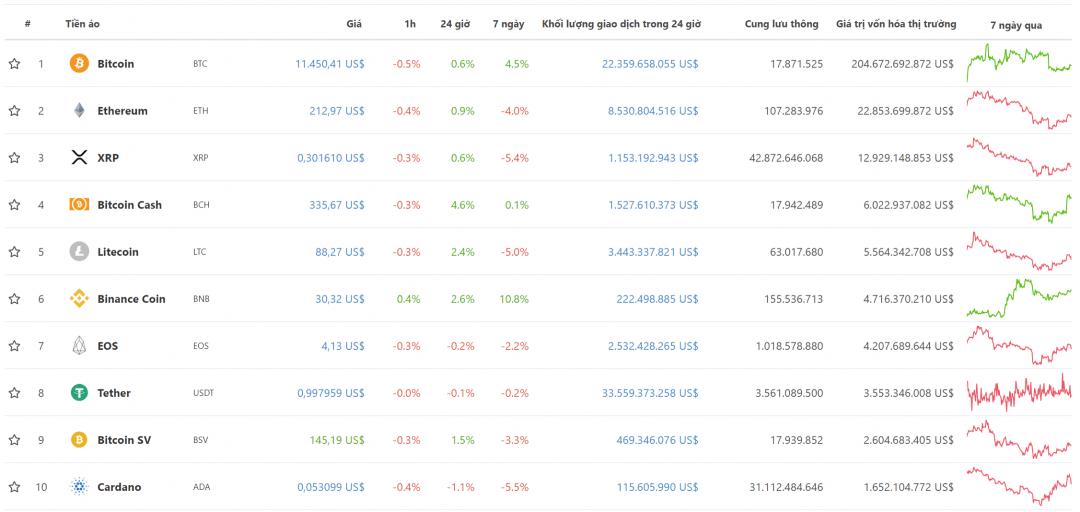1080x512 pixels.
Task: Star Cardano as a favorite
Action: pos(14,487)
